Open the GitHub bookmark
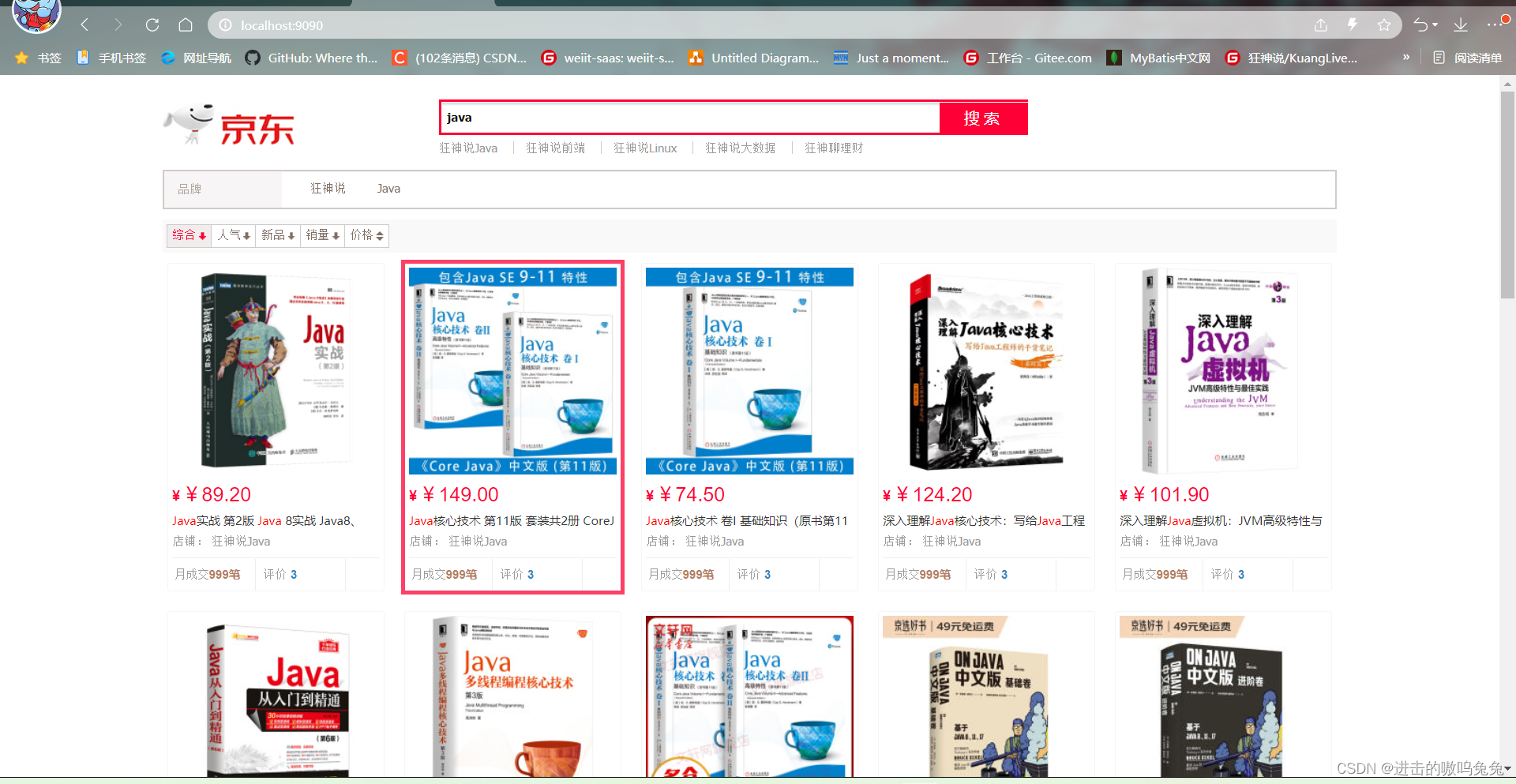1516x784 pixels. 311,58
